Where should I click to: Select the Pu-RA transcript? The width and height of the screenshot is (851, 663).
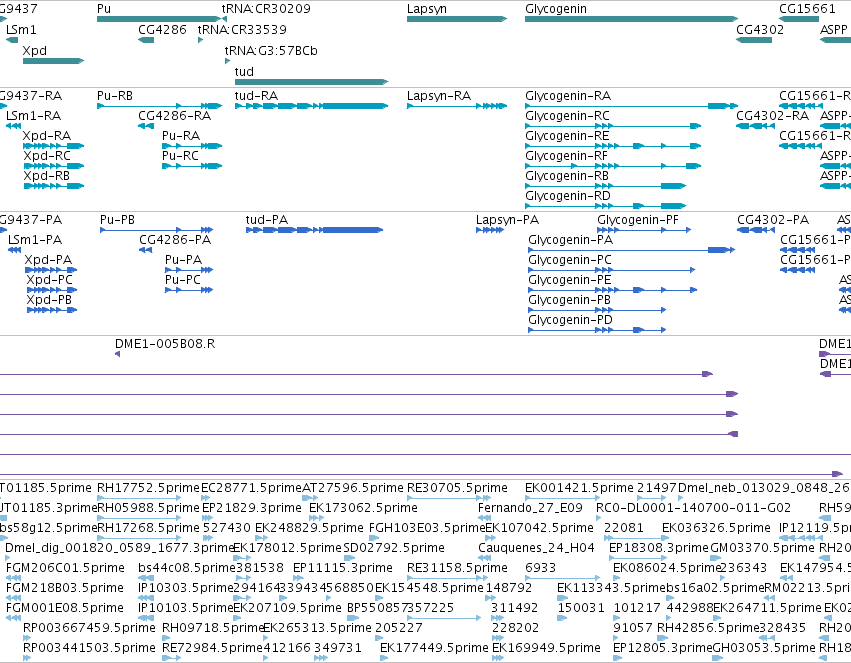coord(192,146)
